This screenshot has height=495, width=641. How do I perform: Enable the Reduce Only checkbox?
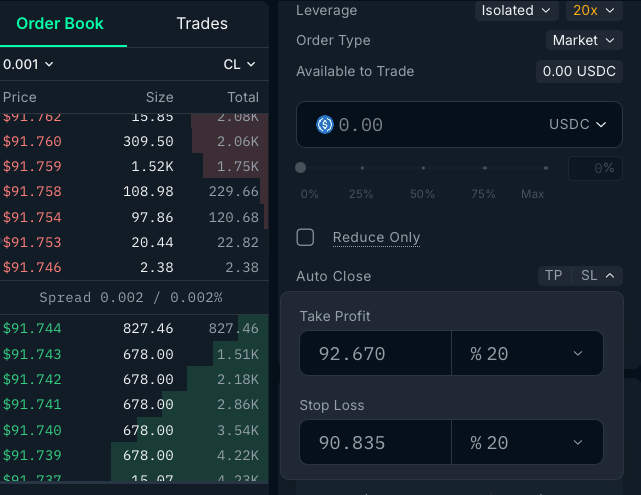[305, 237]
